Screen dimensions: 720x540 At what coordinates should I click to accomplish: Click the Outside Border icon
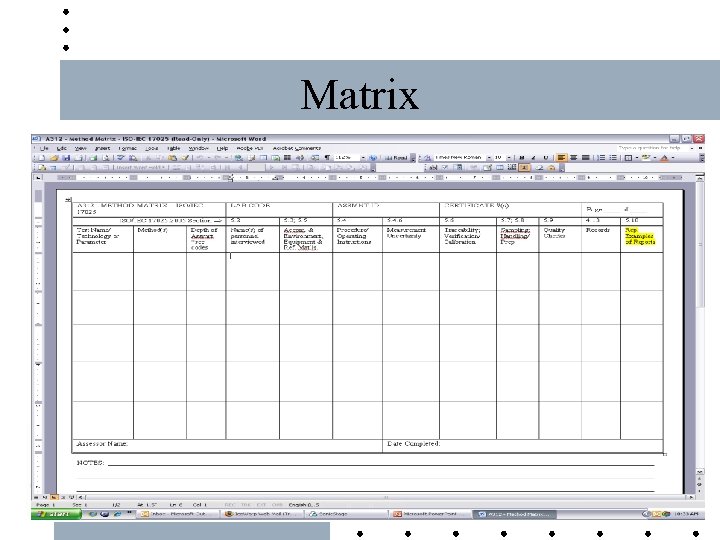tap(628, 158)
